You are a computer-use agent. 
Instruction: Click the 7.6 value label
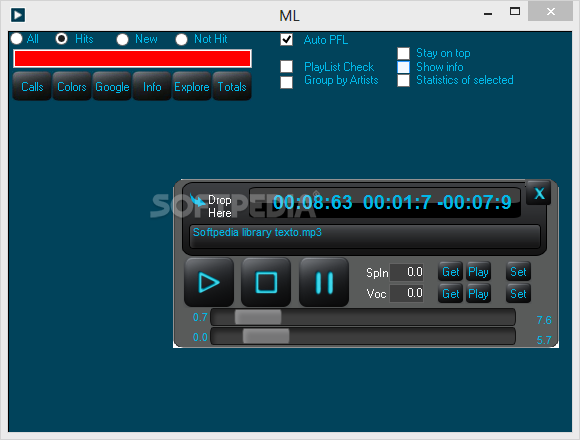[x=544, y=320]
